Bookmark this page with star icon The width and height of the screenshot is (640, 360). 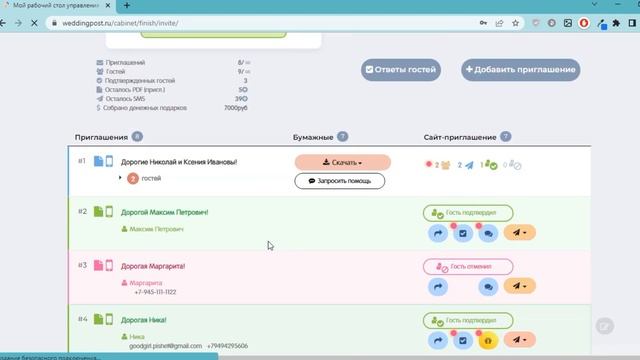point(516,23)
